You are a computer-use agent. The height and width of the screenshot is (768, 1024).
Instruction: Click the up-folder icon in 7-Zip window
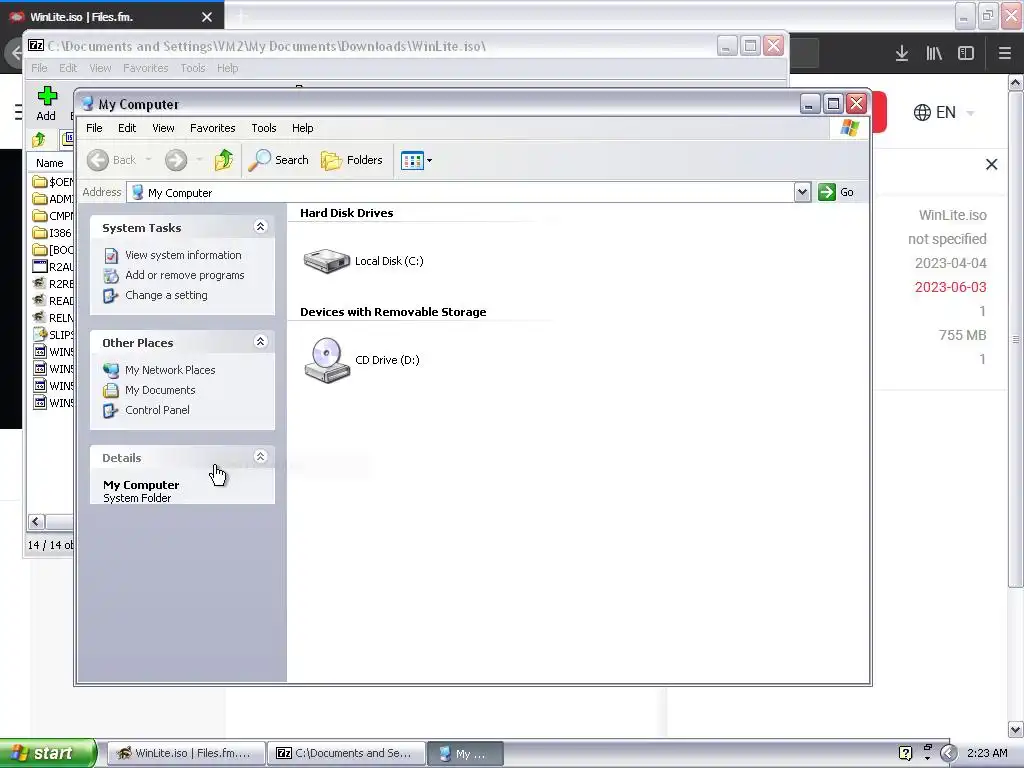[x=39, y=139]
